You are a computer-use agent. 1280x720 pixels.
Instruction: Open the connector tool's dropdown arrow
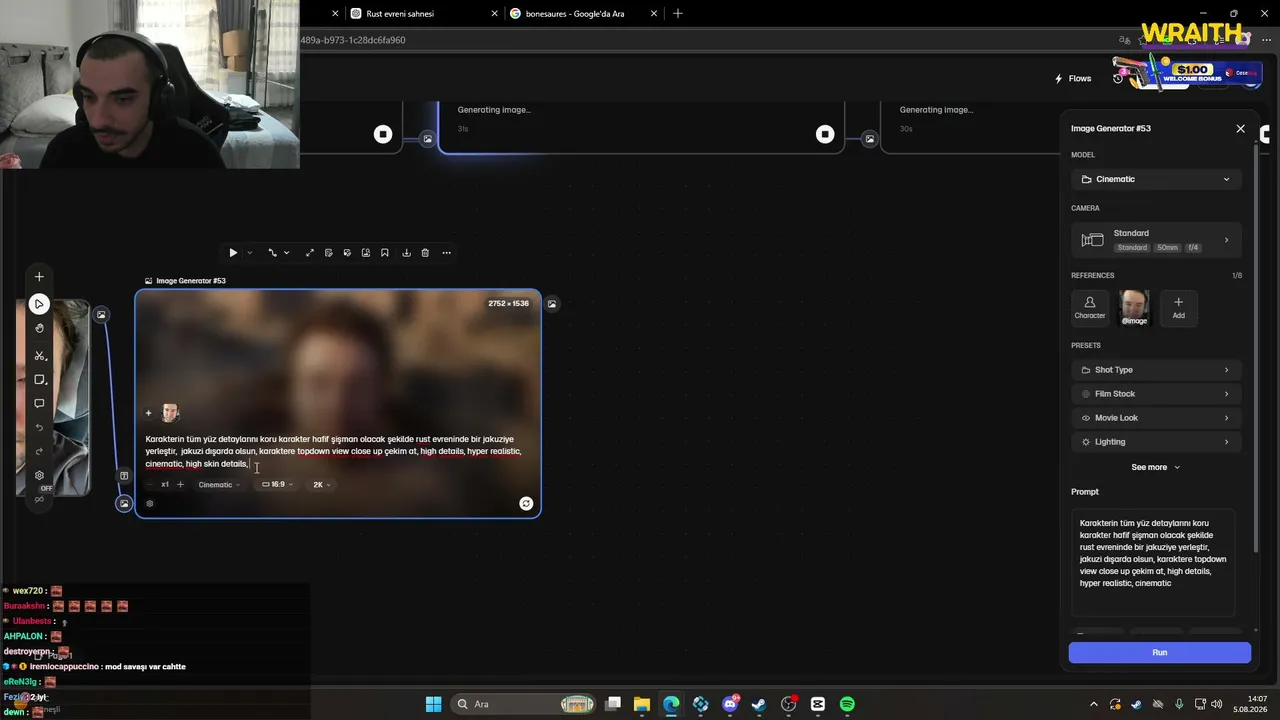click(x=287, y=253)
